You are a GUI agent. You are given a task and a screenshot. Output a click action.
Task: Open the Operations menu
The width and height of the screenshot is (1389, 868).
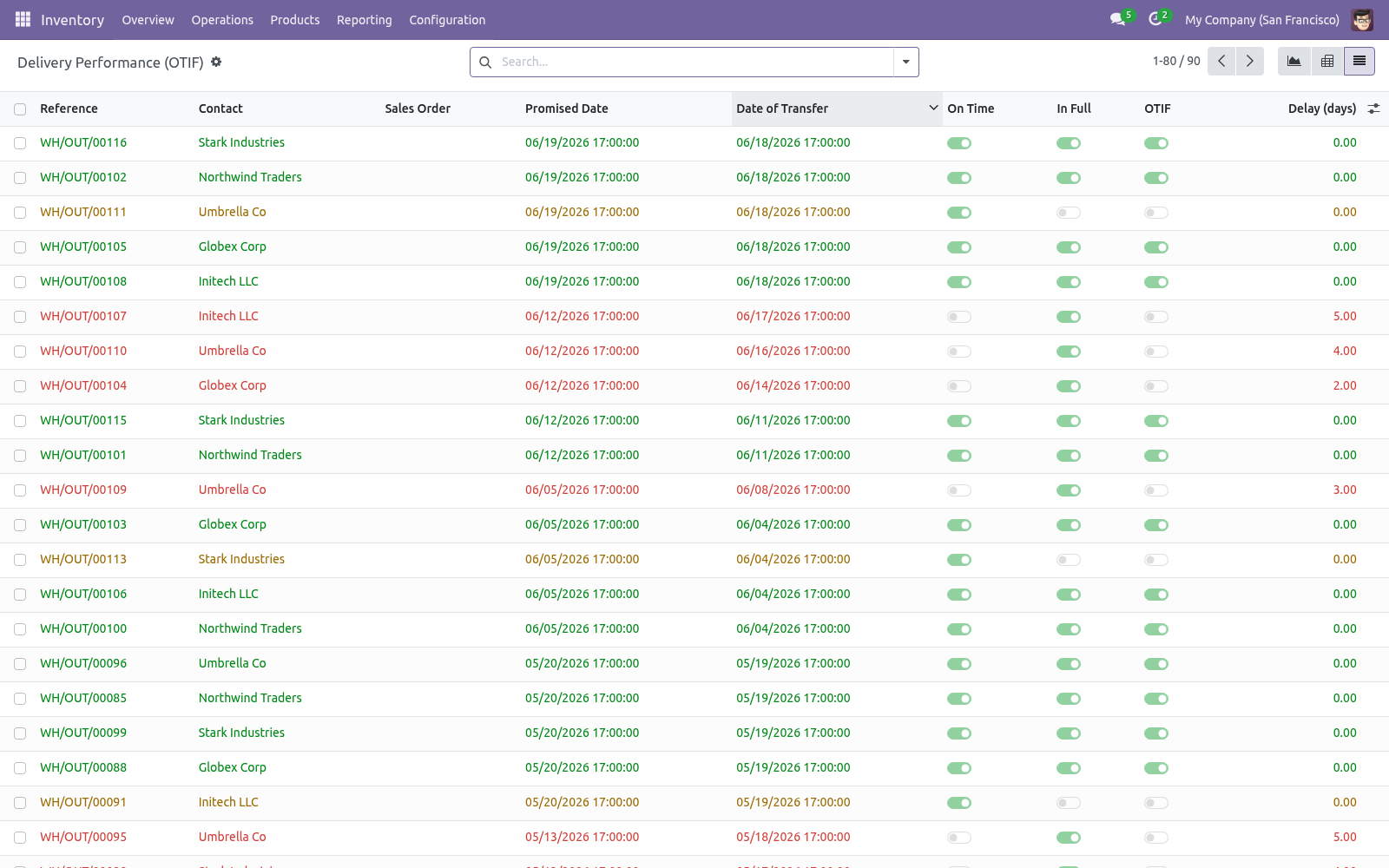222,20
